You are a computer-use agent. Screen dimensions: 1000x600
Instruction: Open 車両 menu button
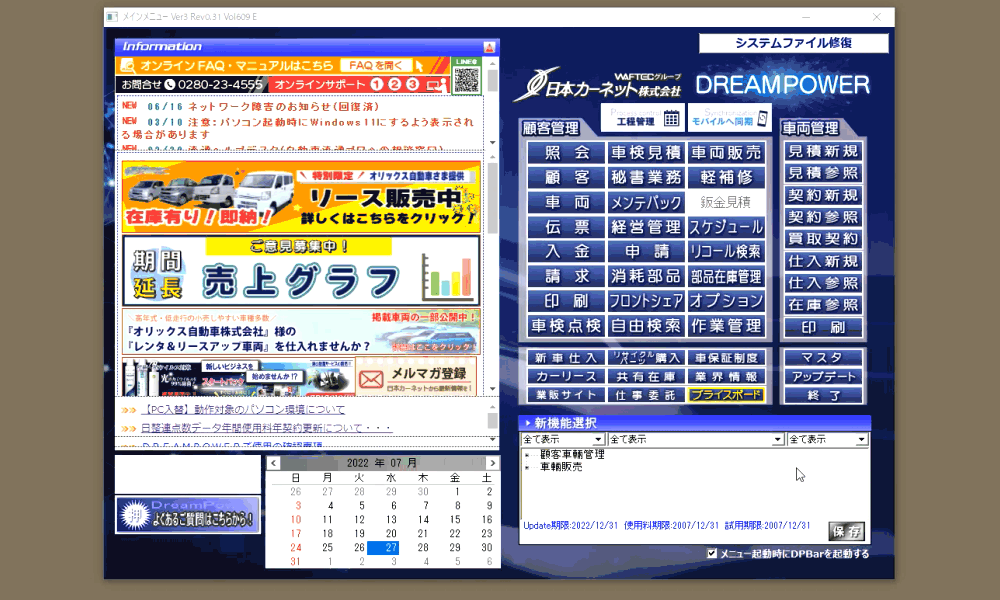(566, 202)
